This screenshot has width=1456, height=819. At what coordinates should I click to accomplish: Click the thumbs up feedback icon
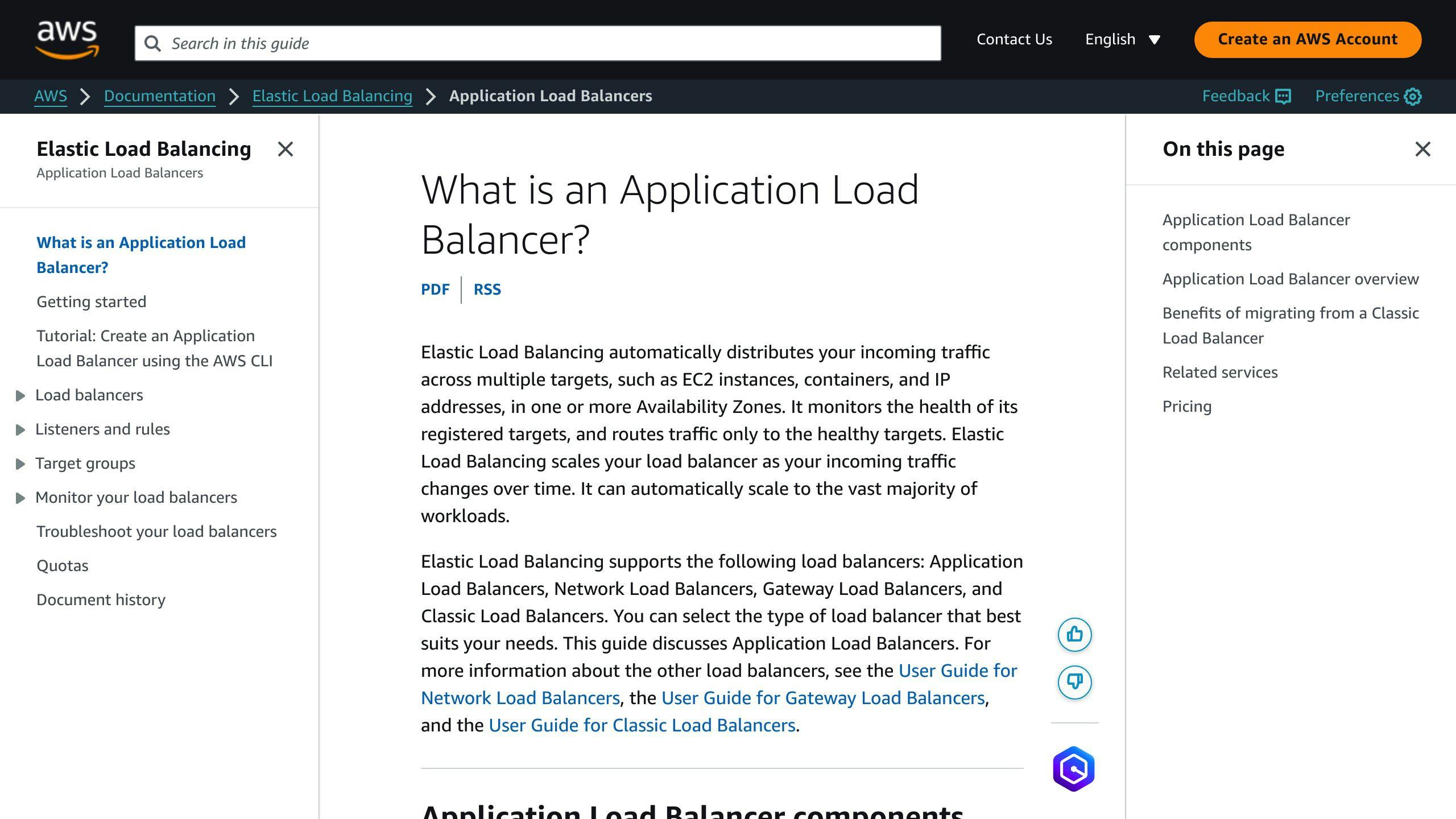pyautogui.click(x=1074, y=634)
